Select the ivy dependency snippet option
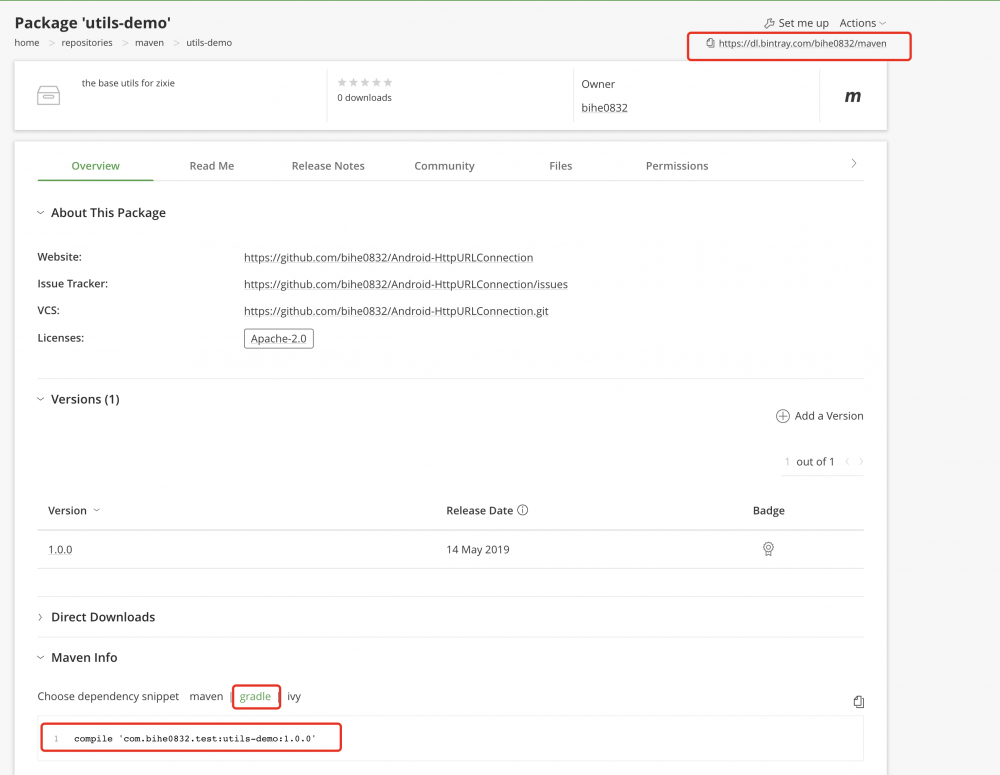This screenshot has width=1000, height=775. tap(294, 696)
